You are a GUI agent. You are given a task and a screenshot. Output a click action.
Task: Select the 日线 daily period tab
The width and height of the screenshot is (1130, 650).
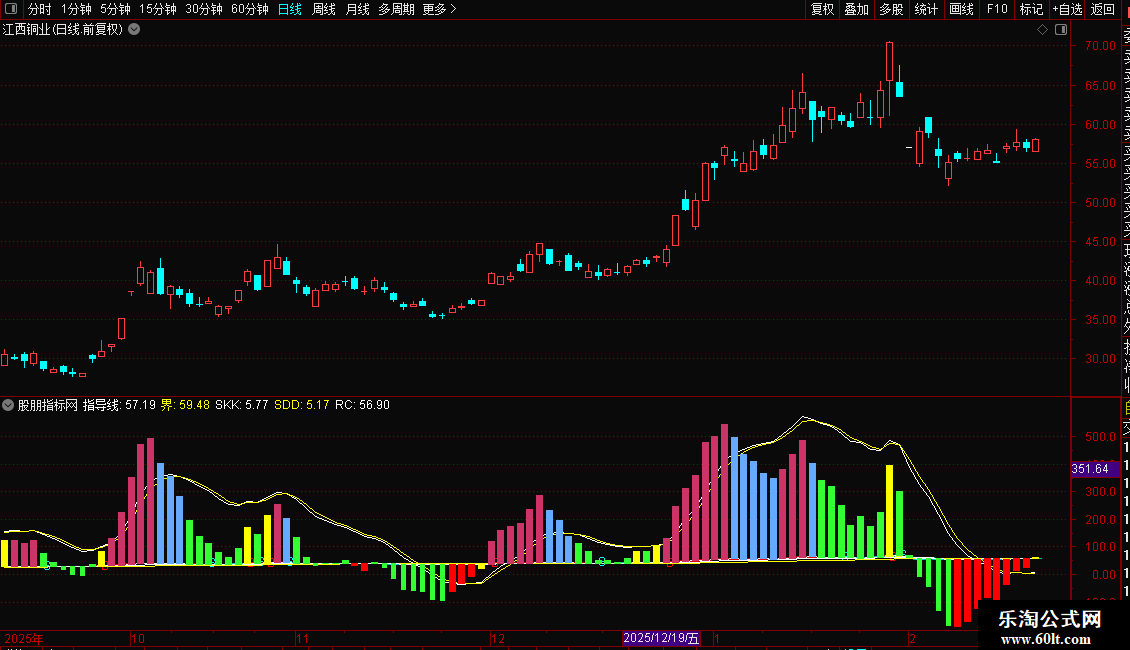290,9
